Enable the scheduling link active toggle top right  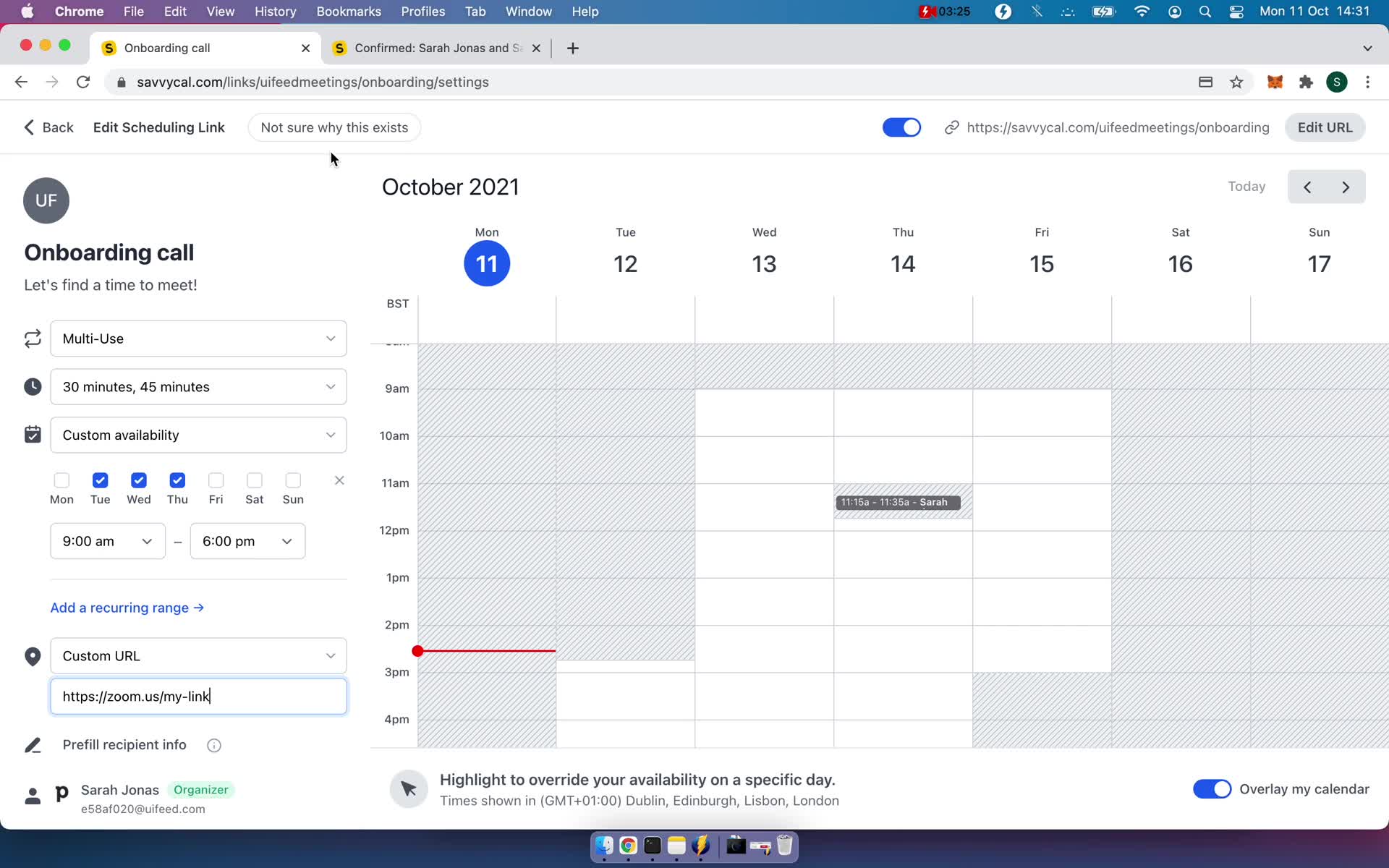coord(901,127)
